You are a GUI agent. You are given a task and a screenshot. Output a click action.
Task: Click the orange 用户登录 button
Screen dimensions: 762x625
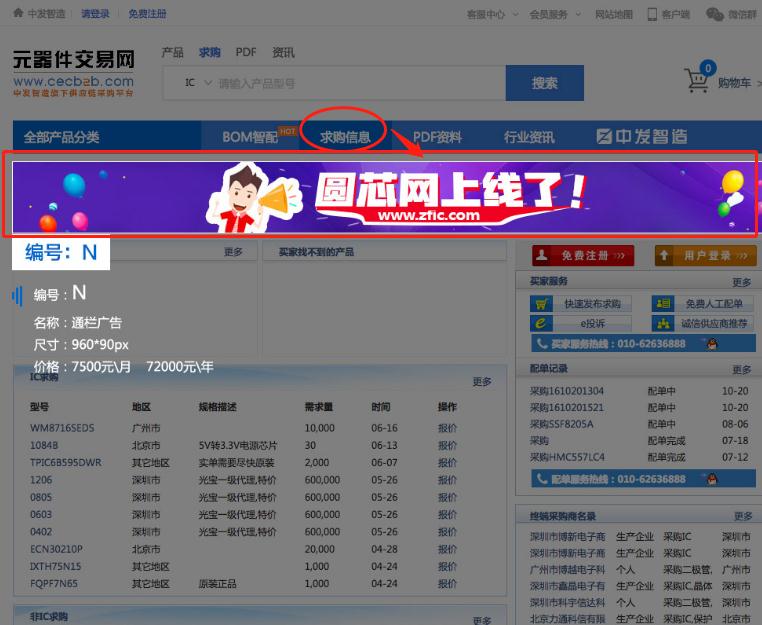(x=706, y=256)
